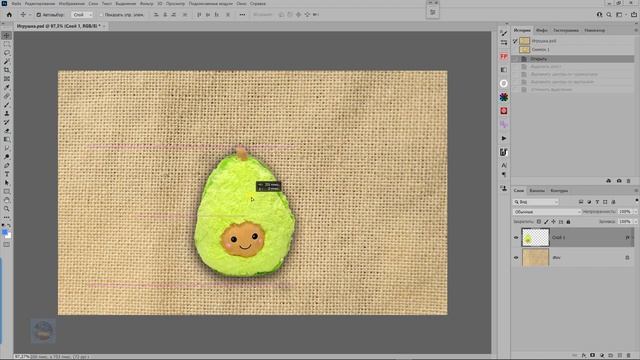This screenshot has width=640, height=360.
Task: Toggle lock transparent pixels
Action: 539,222
